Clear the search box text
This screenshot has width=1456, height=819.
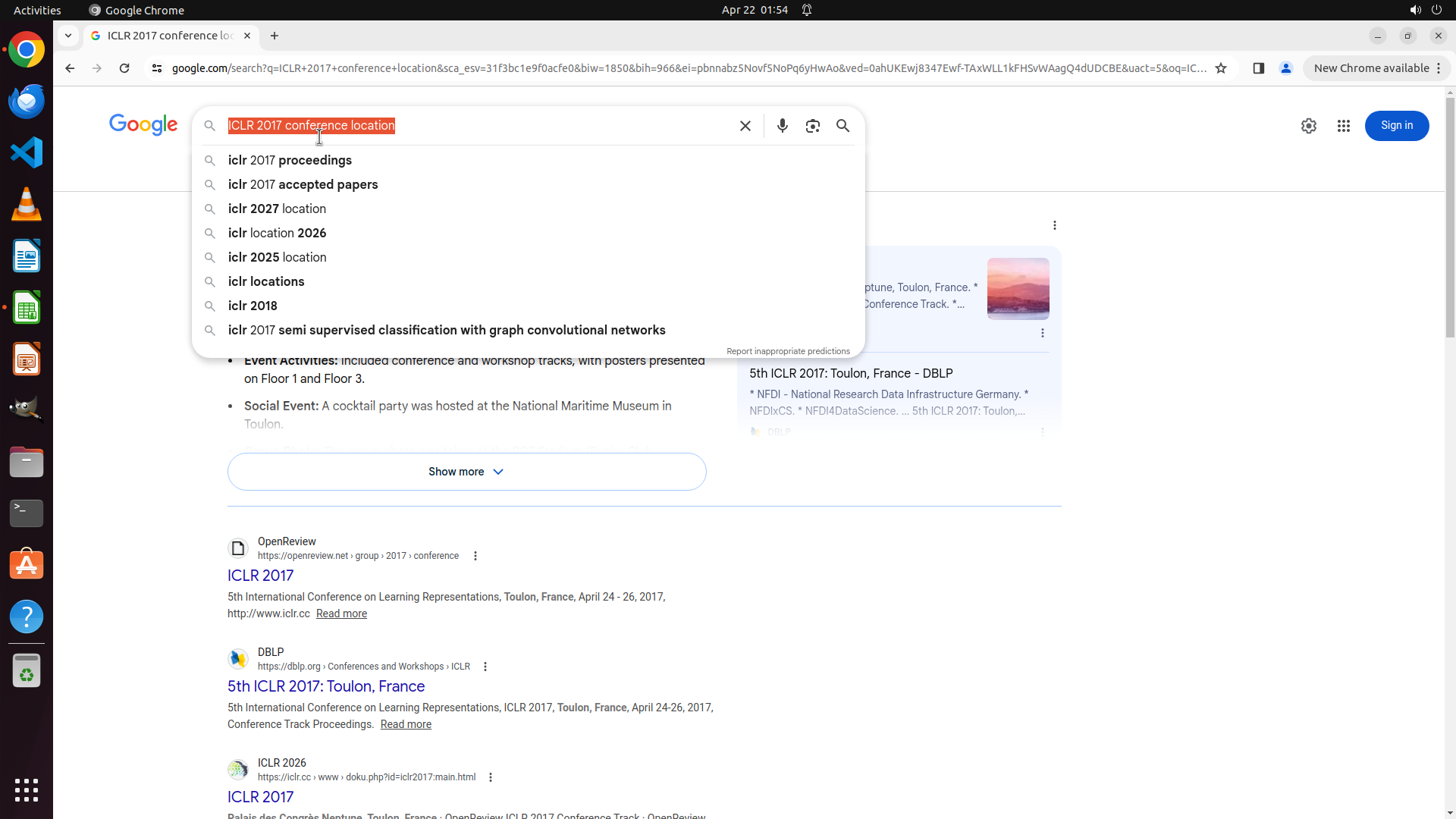tap(745, 126)
